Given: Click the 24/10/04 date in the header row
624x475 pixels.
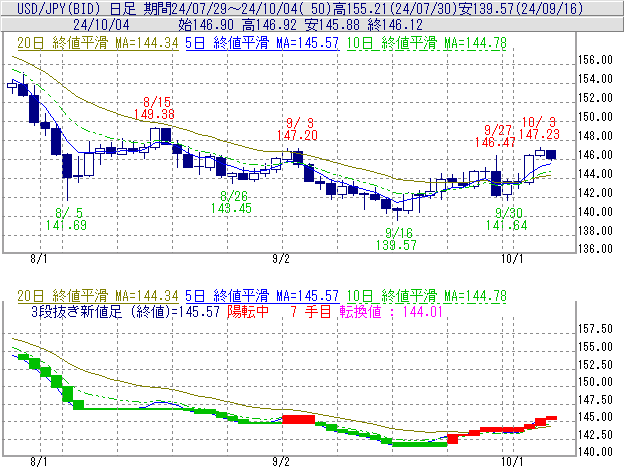Looking at the screenshot, I should 101,25.
